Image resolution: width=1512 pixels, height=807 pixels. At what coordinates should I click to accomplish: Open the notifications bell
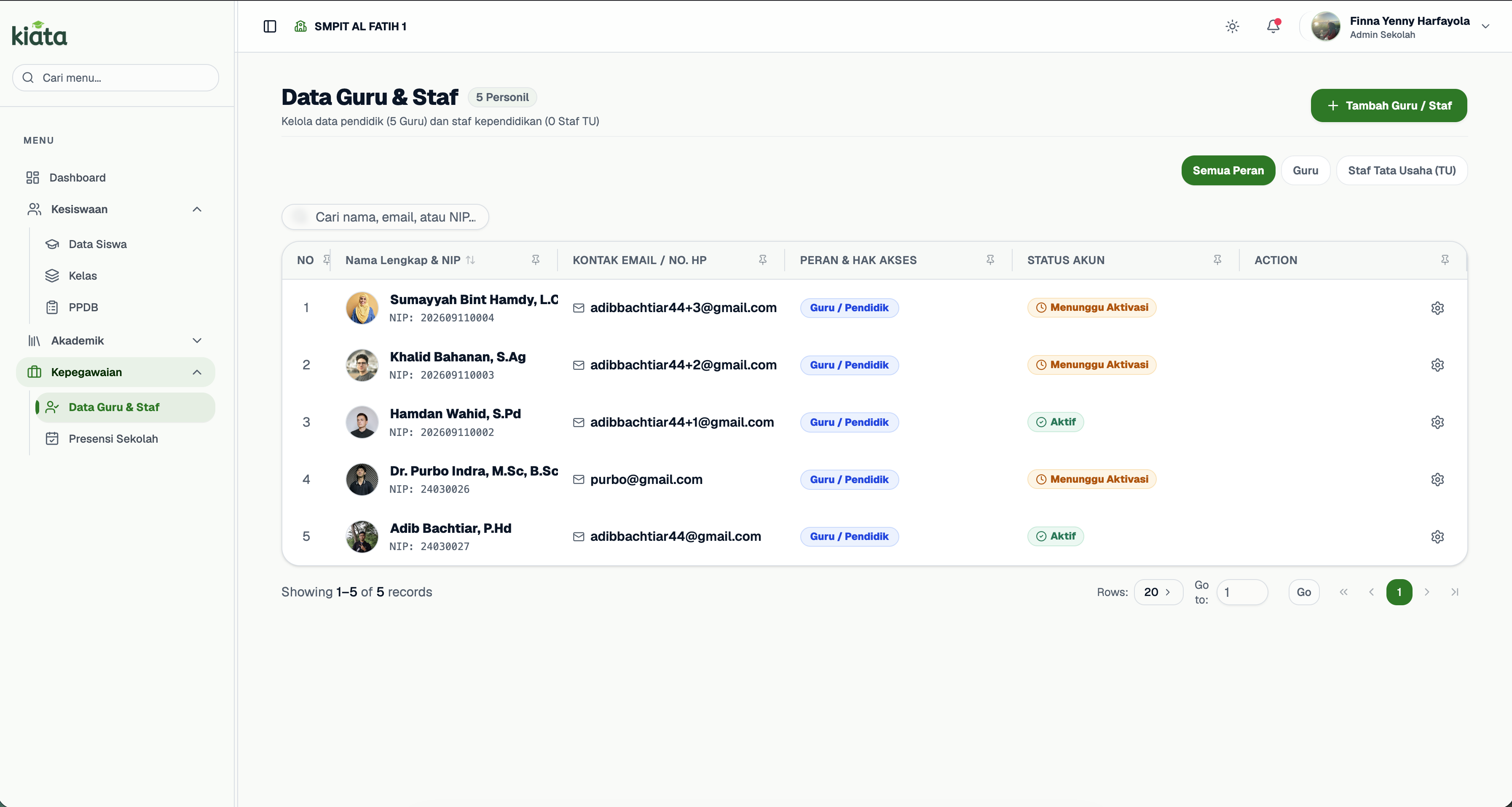click(1273, 27)
